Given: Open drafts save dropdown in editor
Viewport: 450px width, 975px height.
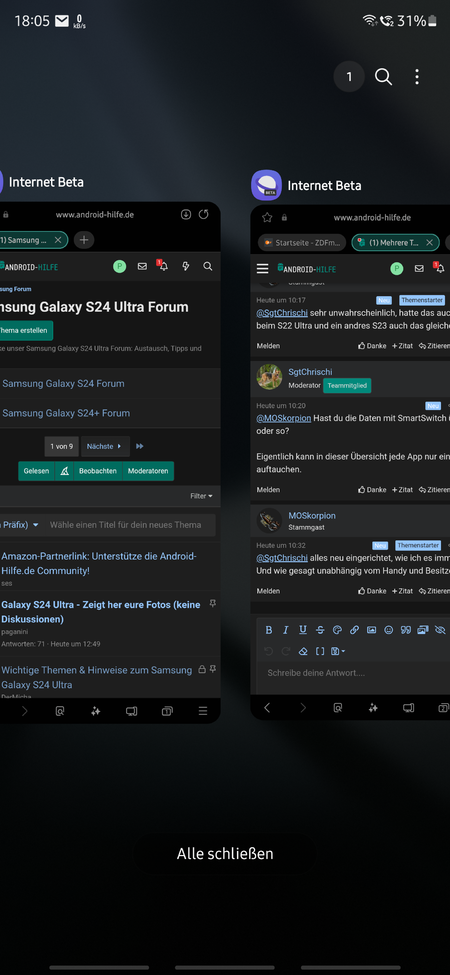Looking at the screenshot, I should (x=339, y=652).
